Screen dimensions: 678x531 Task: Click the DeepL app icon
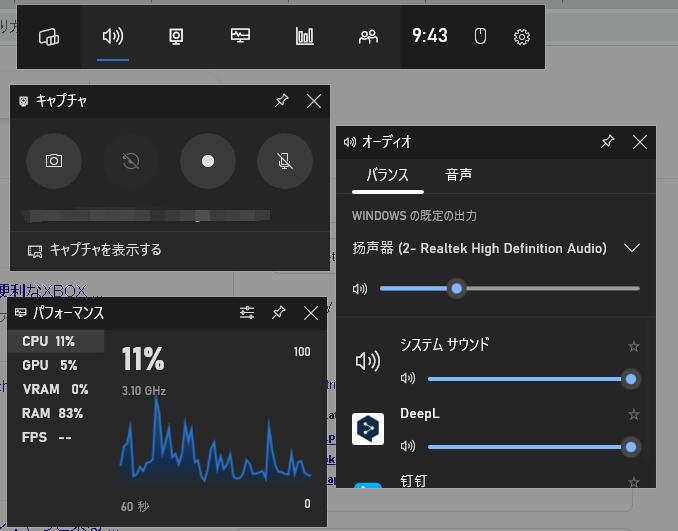[368, 429]
